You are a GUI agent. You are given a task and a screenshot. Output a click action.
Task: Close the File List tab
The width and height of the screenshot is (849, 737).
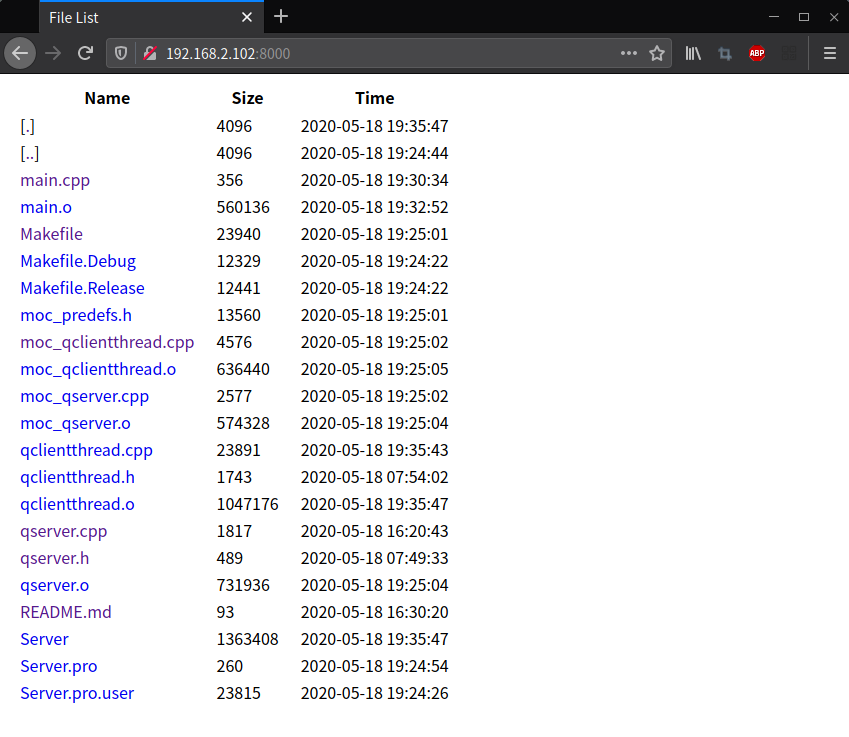[247, 17]
